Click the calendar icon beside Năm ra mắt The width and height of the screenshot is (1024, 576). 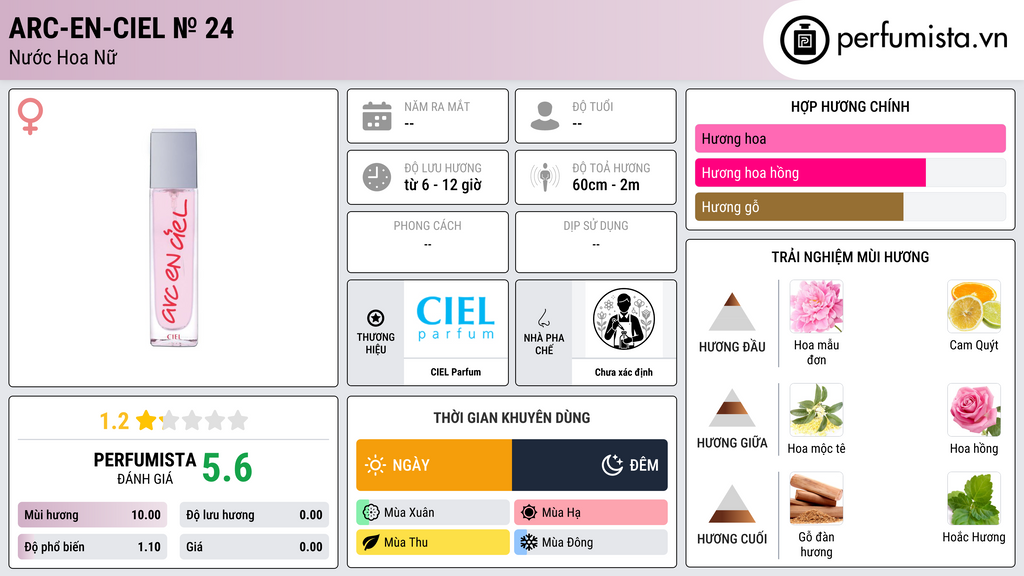tap(377, 116)
